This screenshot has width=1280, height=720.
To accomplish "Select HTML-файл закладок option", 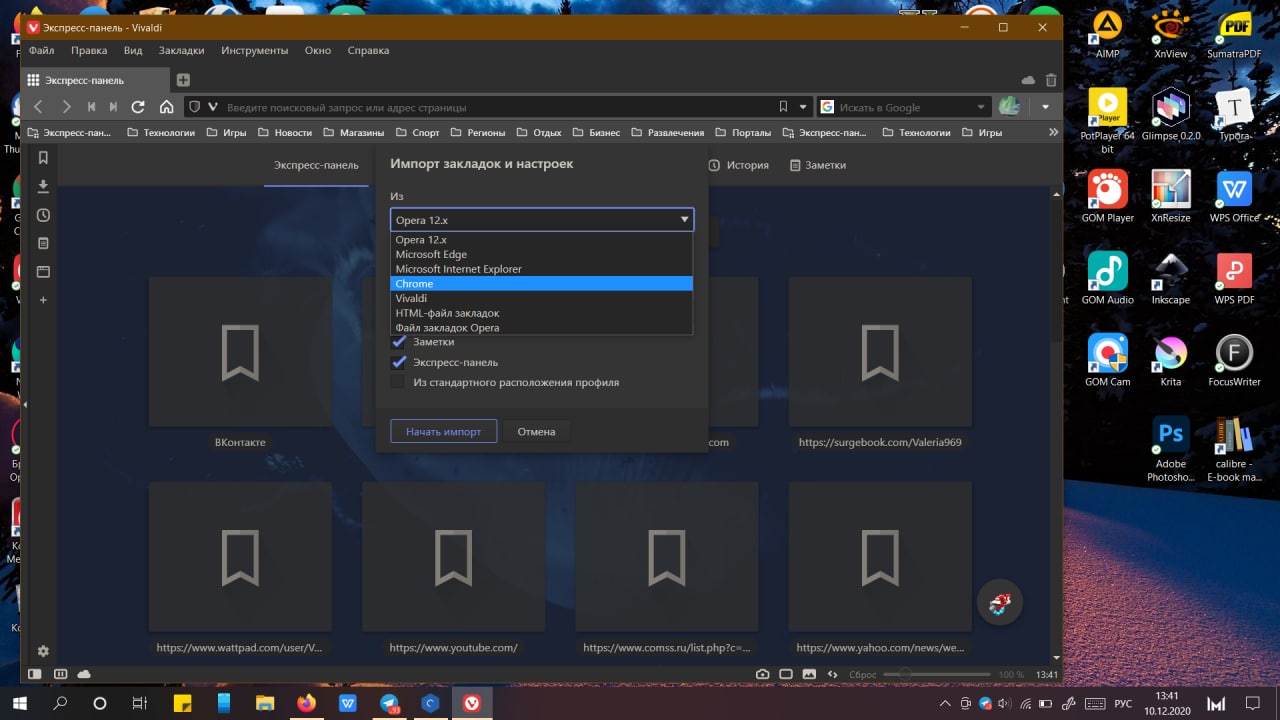I will coord(541,313).
